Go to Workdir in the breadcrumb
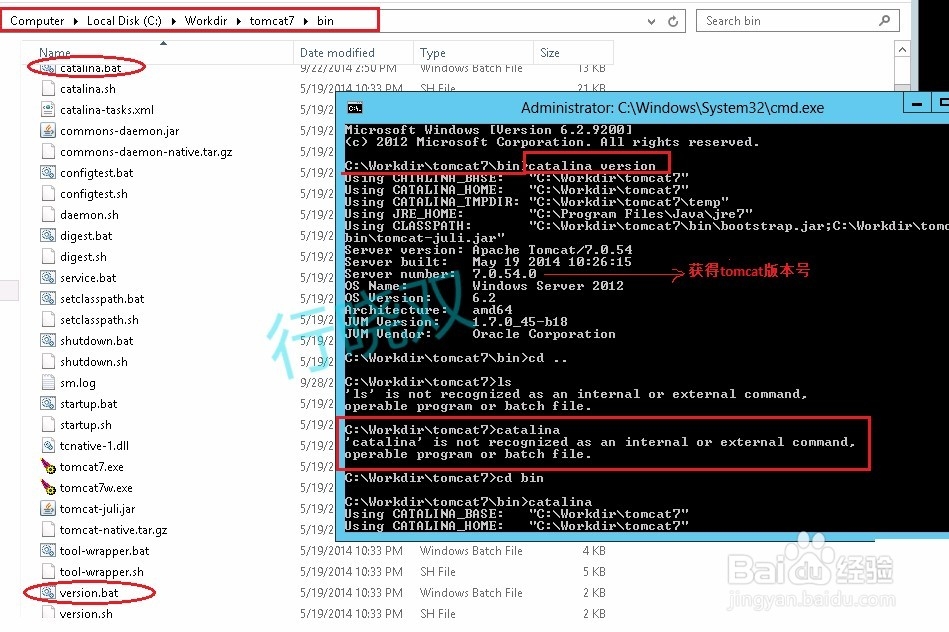This screenshot has width=949, height=632. click(206, 21)
